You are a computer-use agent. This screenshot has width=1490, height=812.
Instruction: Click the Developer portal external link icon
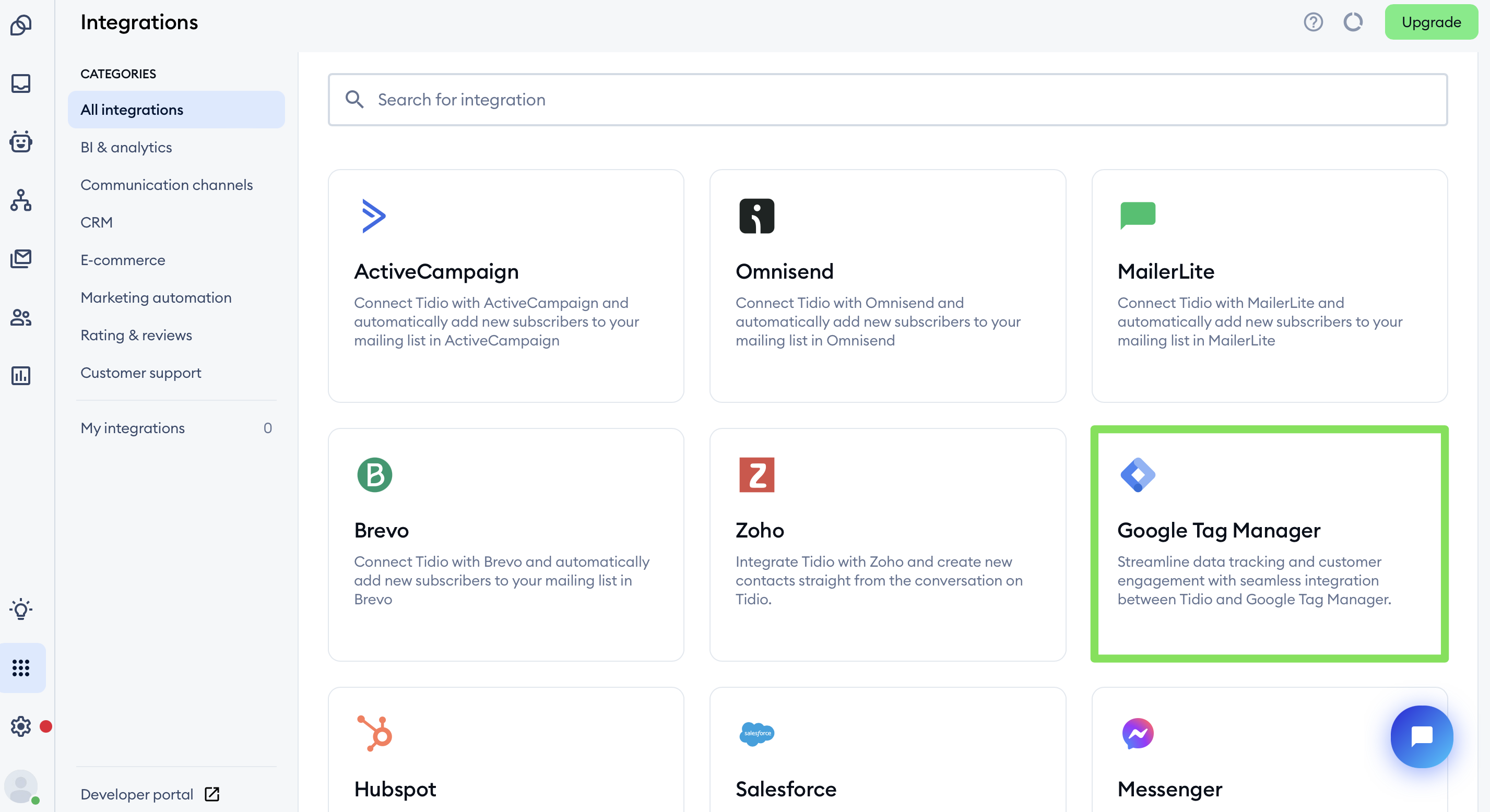pos(211,794)
